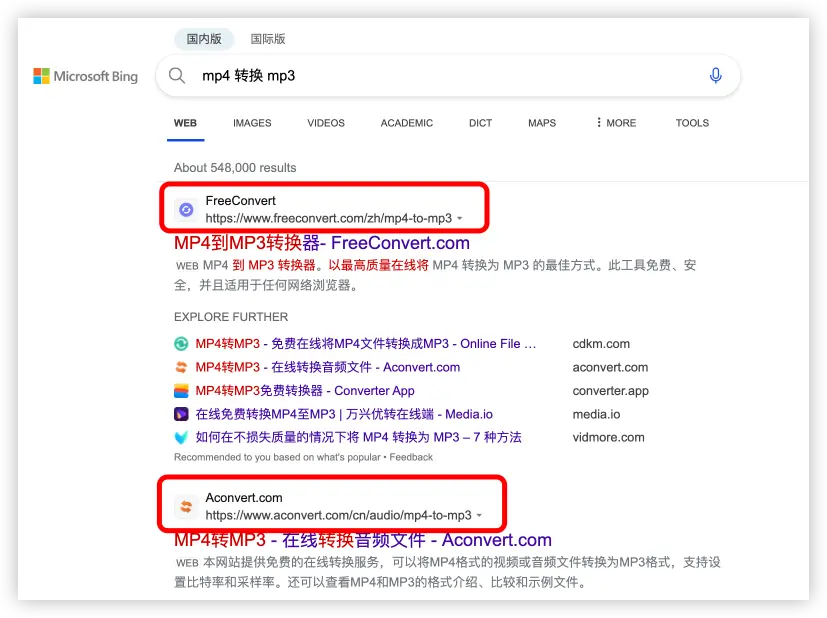Image resolution: width=827 pixels, height=618 pixels.
Task: Expand dropdown arrow beside freeconvert.com URL
Action: point(460,218)
